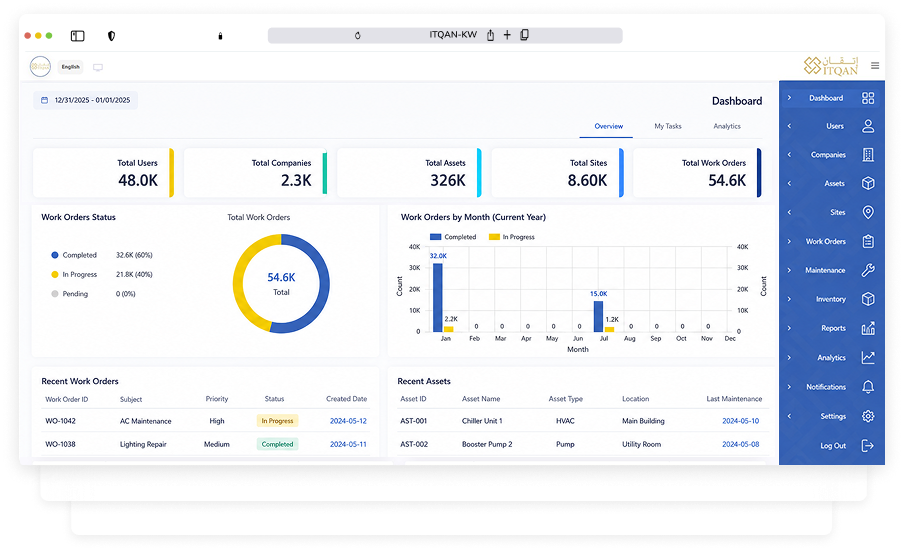Open the hamburger menu beside ITQAN logo
The height and width of the screenshot is (551, 905).
coord(875,66)
